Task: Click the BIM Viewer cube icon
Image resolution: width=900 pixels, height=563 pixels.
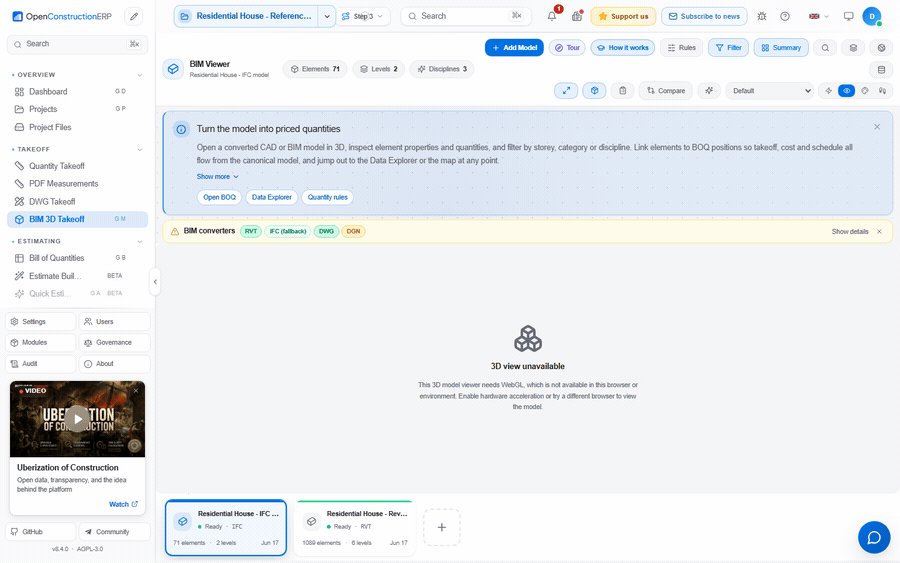Action: tap(173, 69)
